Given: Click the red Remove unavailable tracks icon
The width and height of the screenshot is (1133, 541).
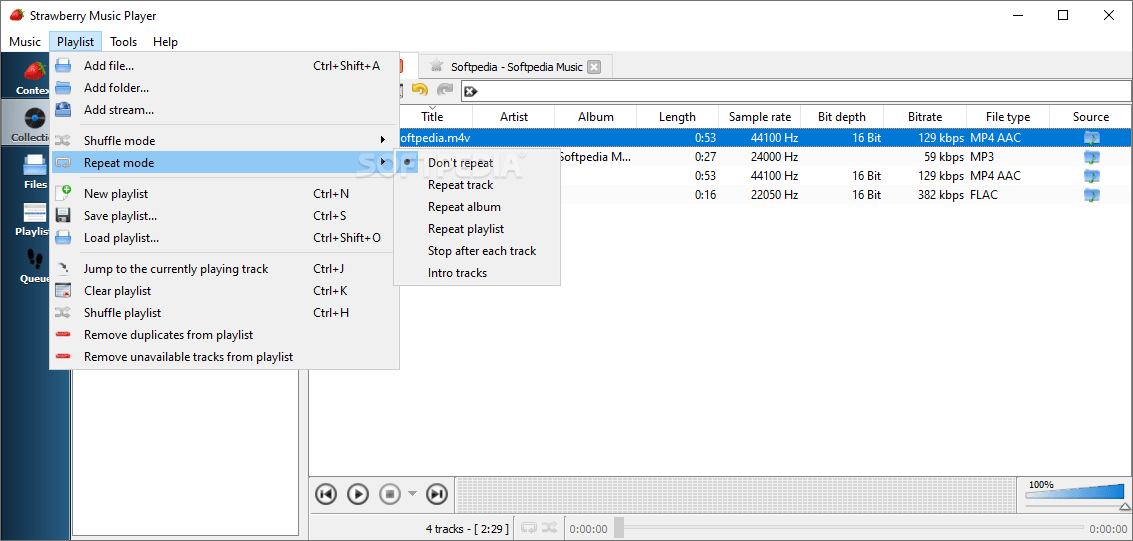Looking at the screenshot, I should coord(64,357).
